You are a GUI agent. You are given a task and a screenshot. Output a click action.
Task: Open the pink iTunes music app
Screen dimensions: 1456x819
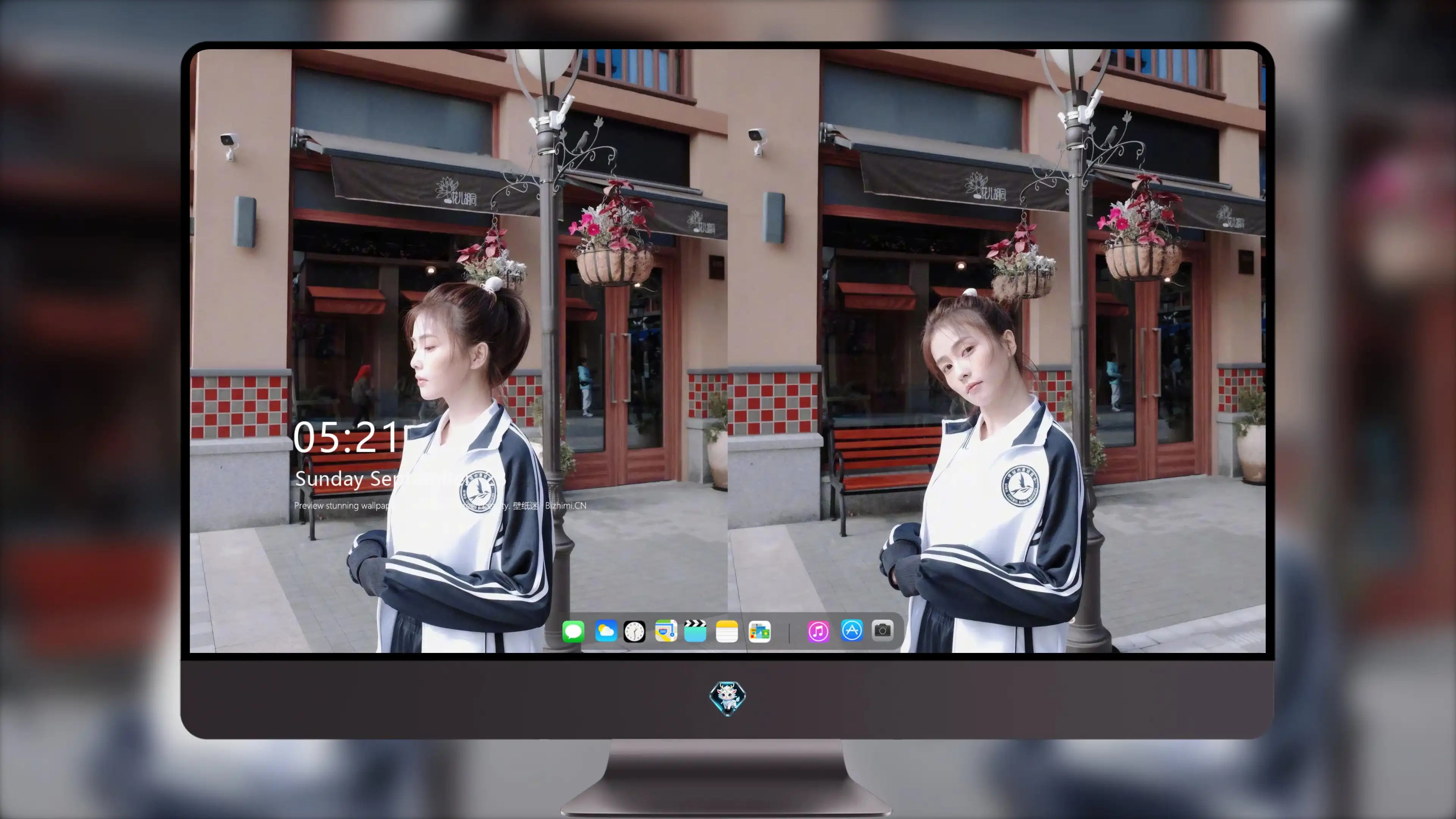(x=819, y=631)
